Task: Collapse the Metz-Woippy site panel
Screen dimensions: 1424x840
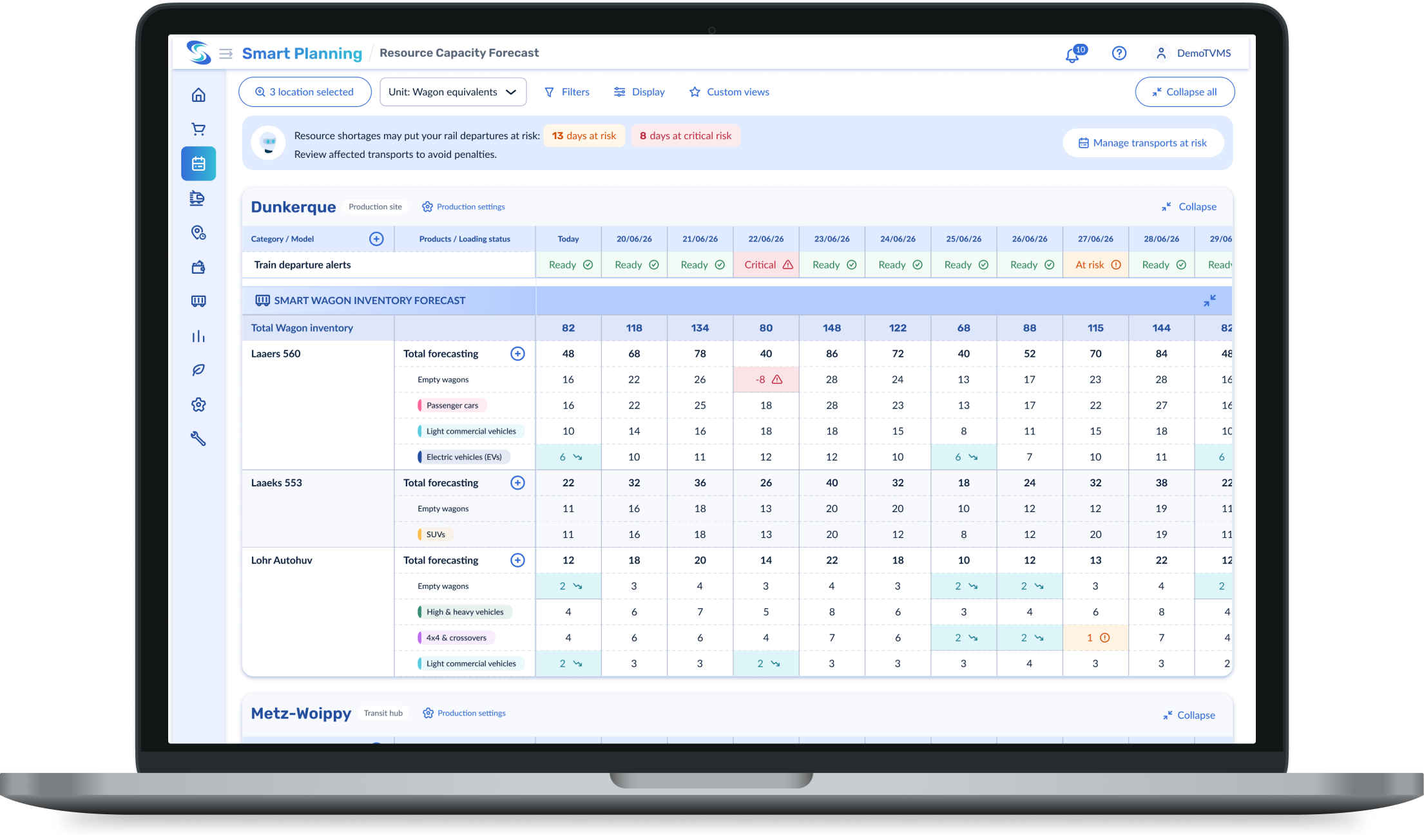Action: tap(1189, 715)
